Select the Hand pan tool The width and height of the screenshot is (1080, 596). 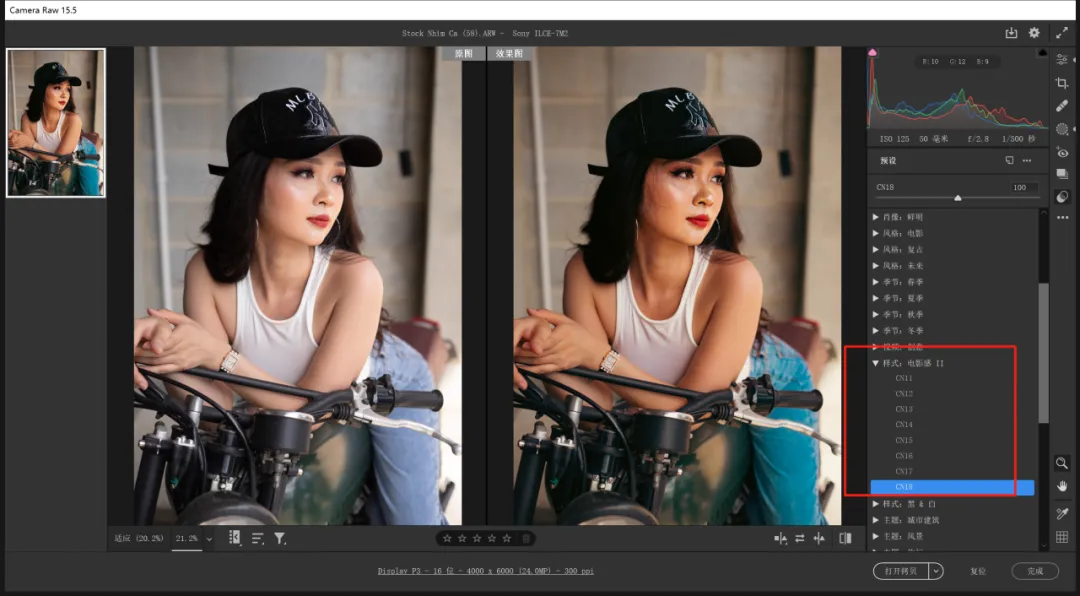tap(1061, 486)
